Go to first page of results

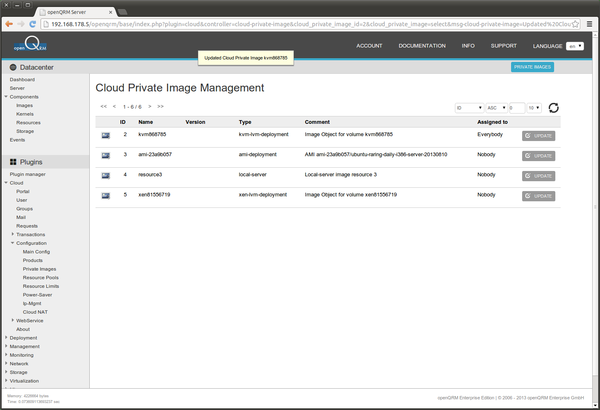tap(104, 106)
